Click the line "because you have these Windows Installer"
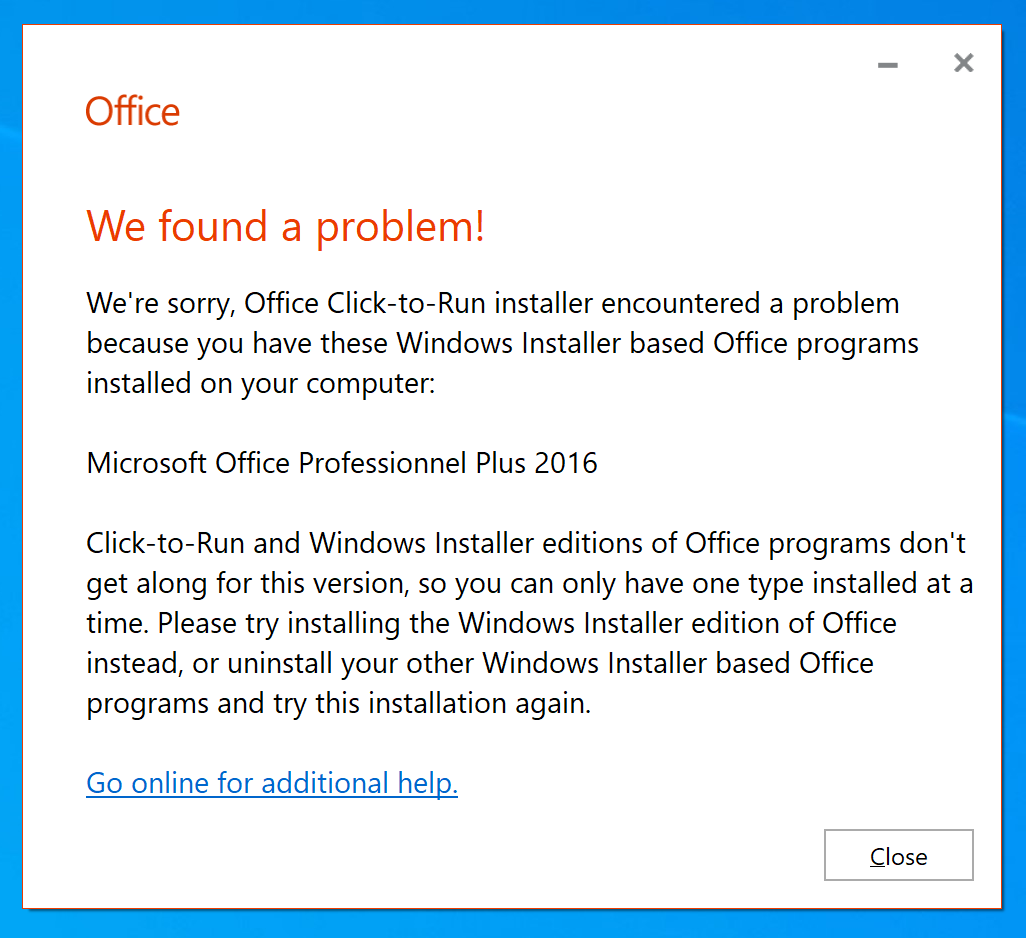Screen dimensions: 1026x938 pos(502,343)
